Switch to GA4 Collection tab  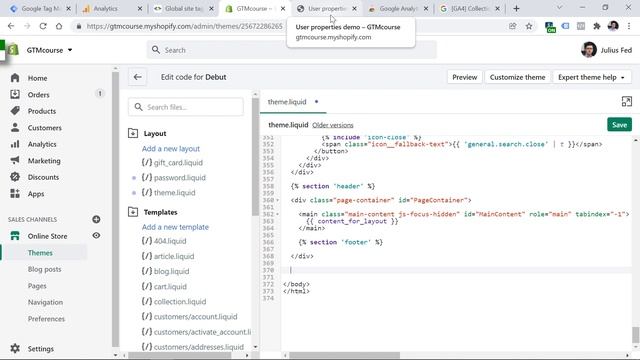(469, 8)
